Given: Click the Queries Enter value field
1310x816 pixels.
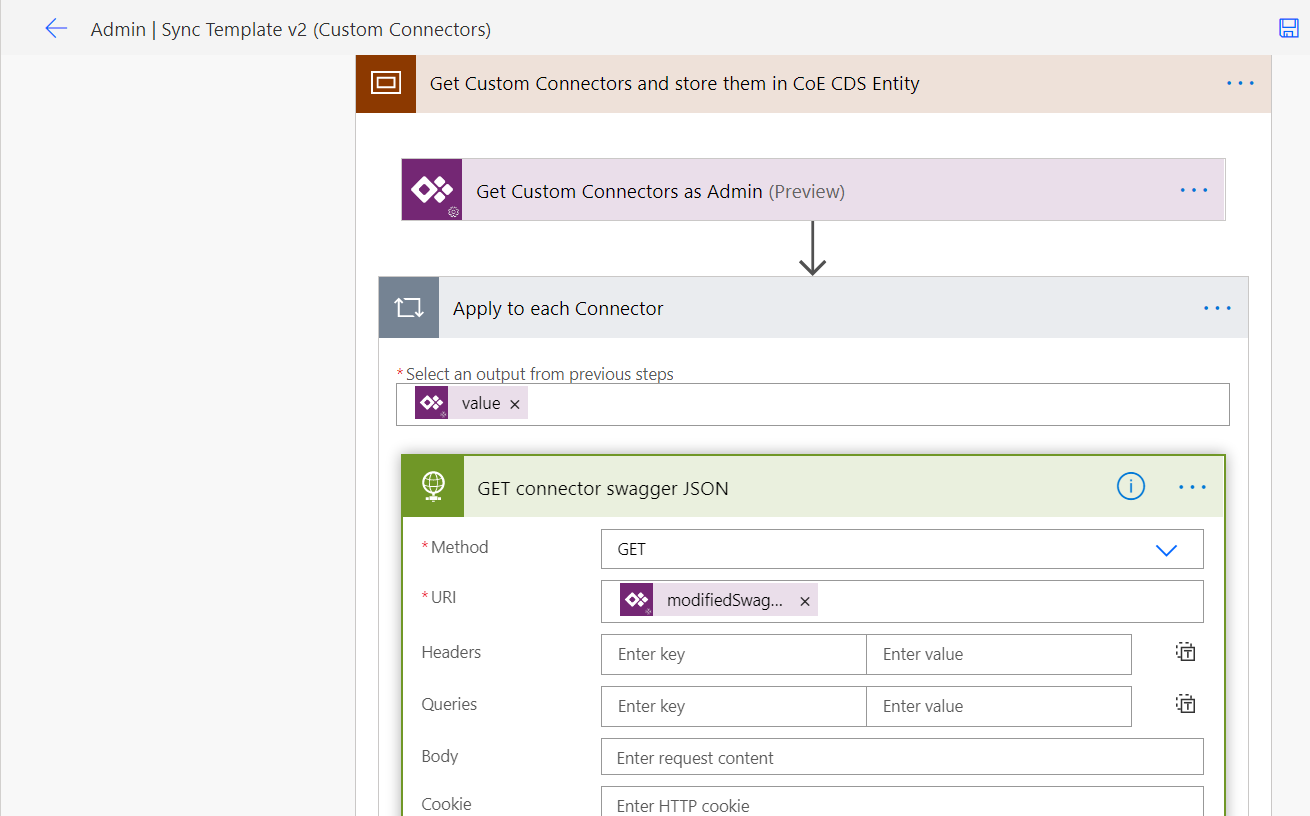Looking at the screenshot, I should [x=998, y=706].
